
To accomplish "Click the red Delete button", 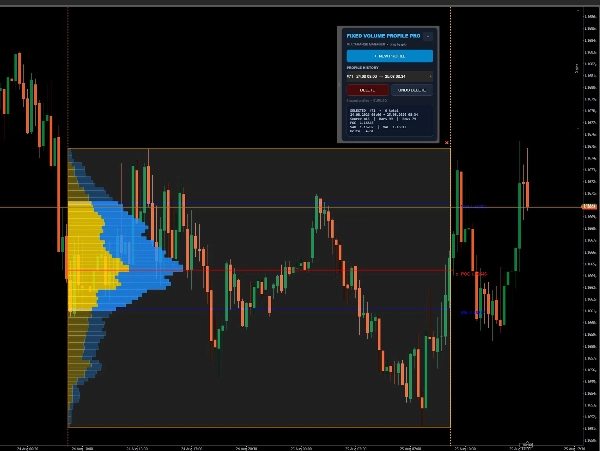I will point(367,90).
